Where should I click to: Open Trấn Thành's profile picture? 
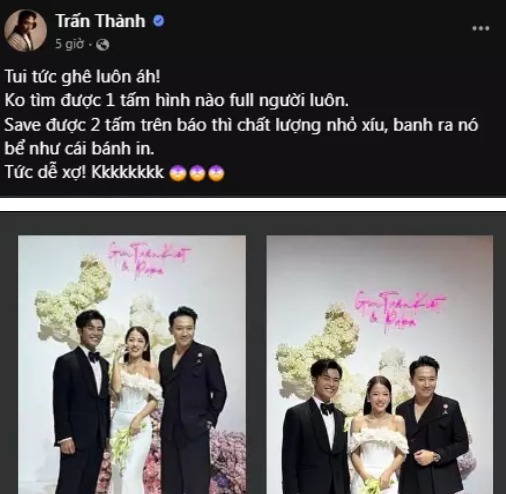point(25,30)
